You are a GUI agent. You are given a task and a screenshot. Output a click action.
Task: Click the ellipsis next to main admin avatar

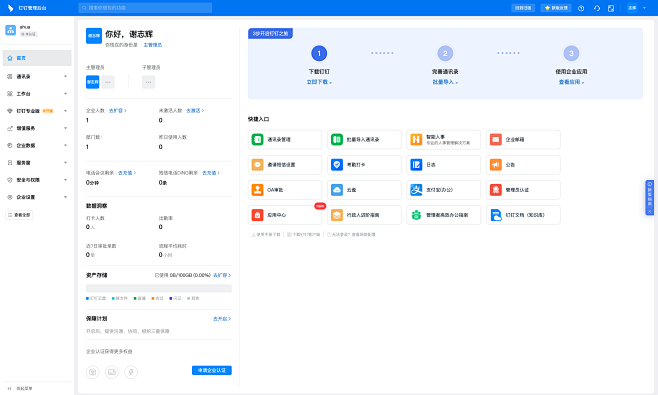pos(108,82)
